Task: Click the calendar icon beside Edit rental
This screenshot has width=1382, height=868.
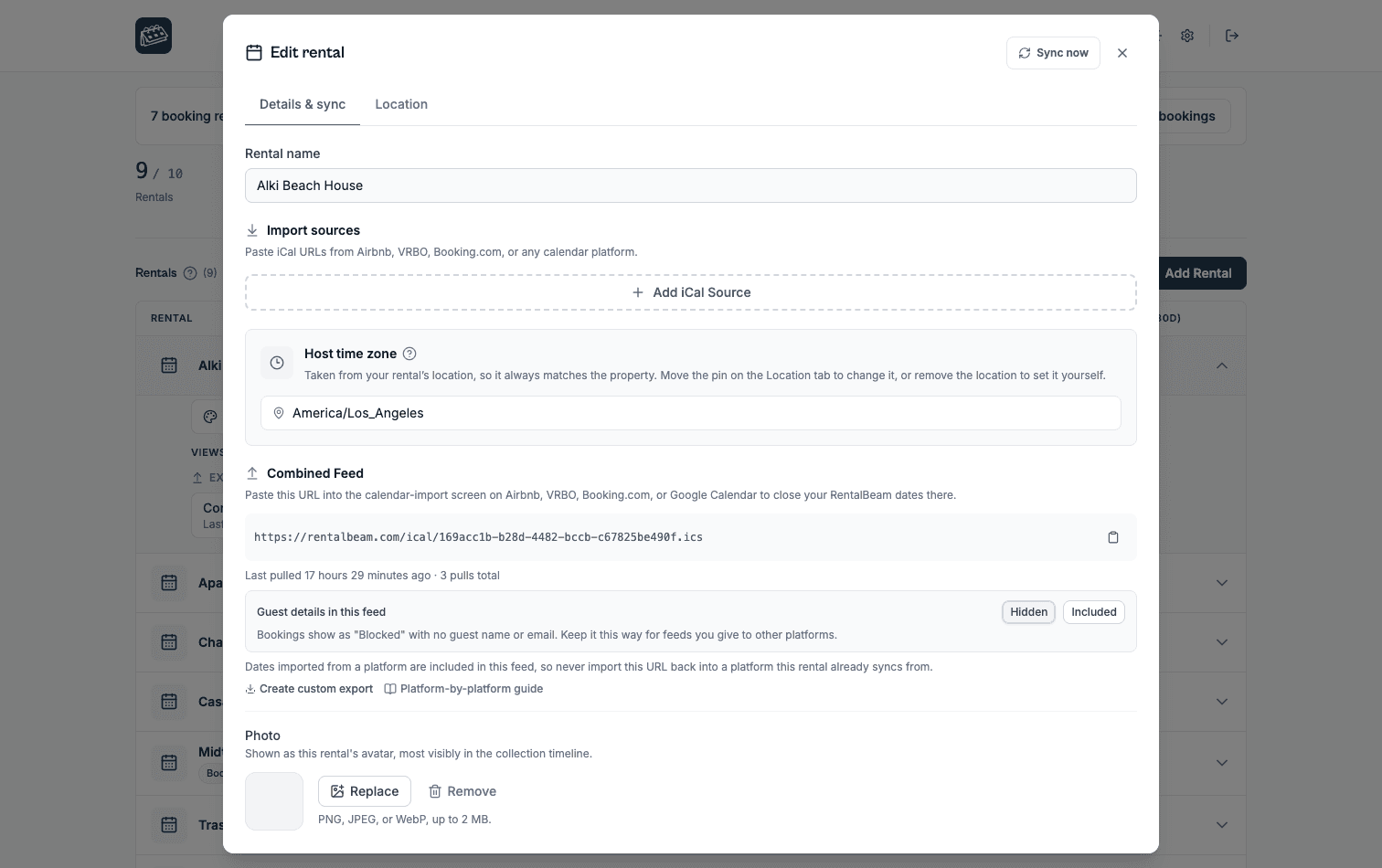Action: pyautogui.click(x=254, y=53)
